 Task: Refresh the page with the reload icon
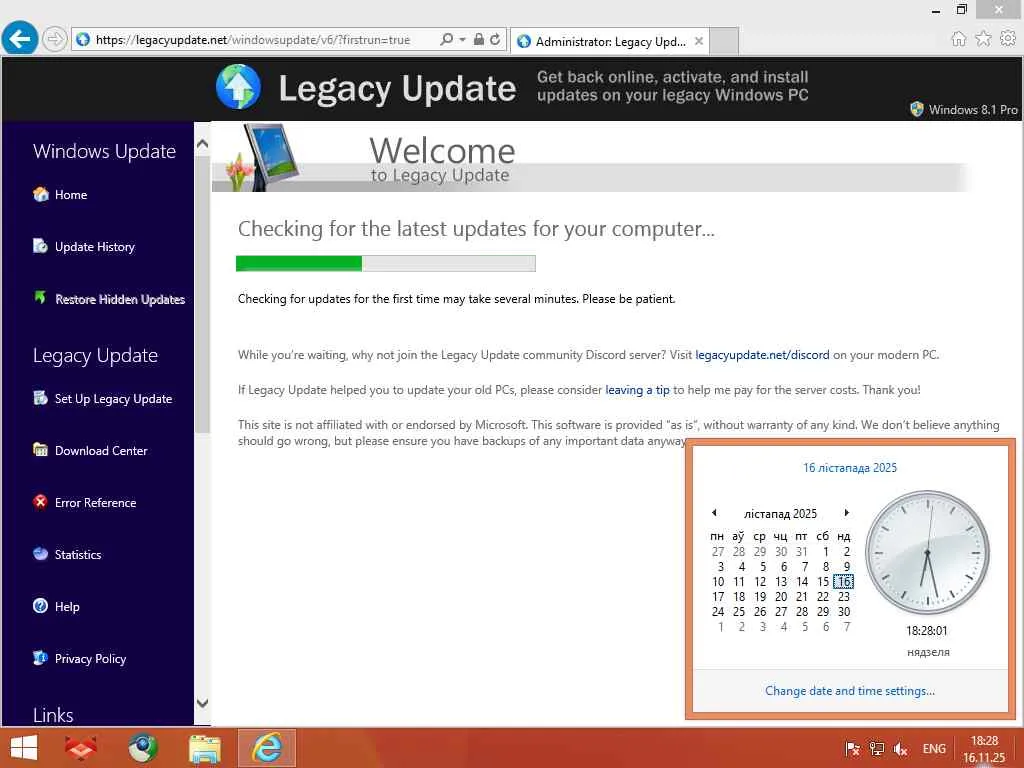495,39
